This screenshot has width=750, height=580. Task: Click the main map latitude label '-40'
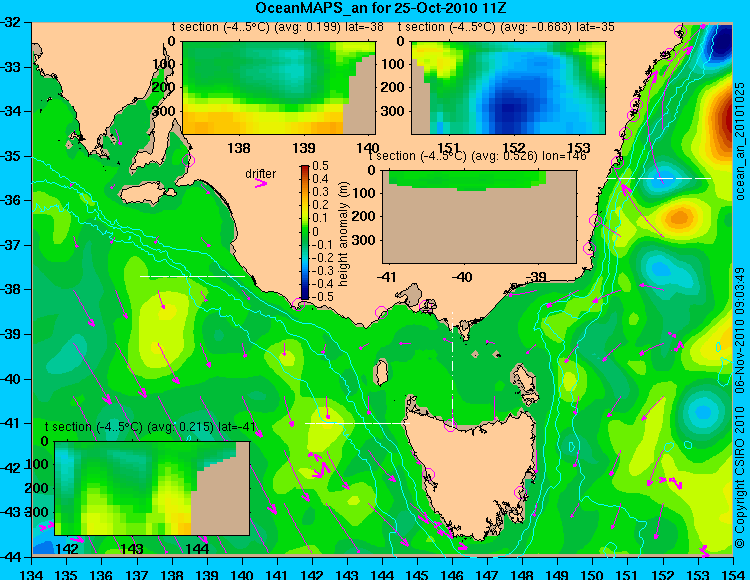(11, 379)
